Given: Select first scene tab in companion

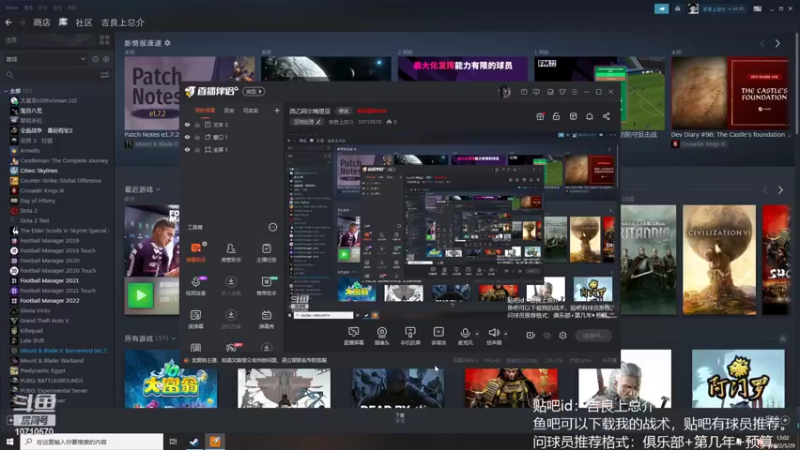Looking at the screenshot, I should (205, 110).
